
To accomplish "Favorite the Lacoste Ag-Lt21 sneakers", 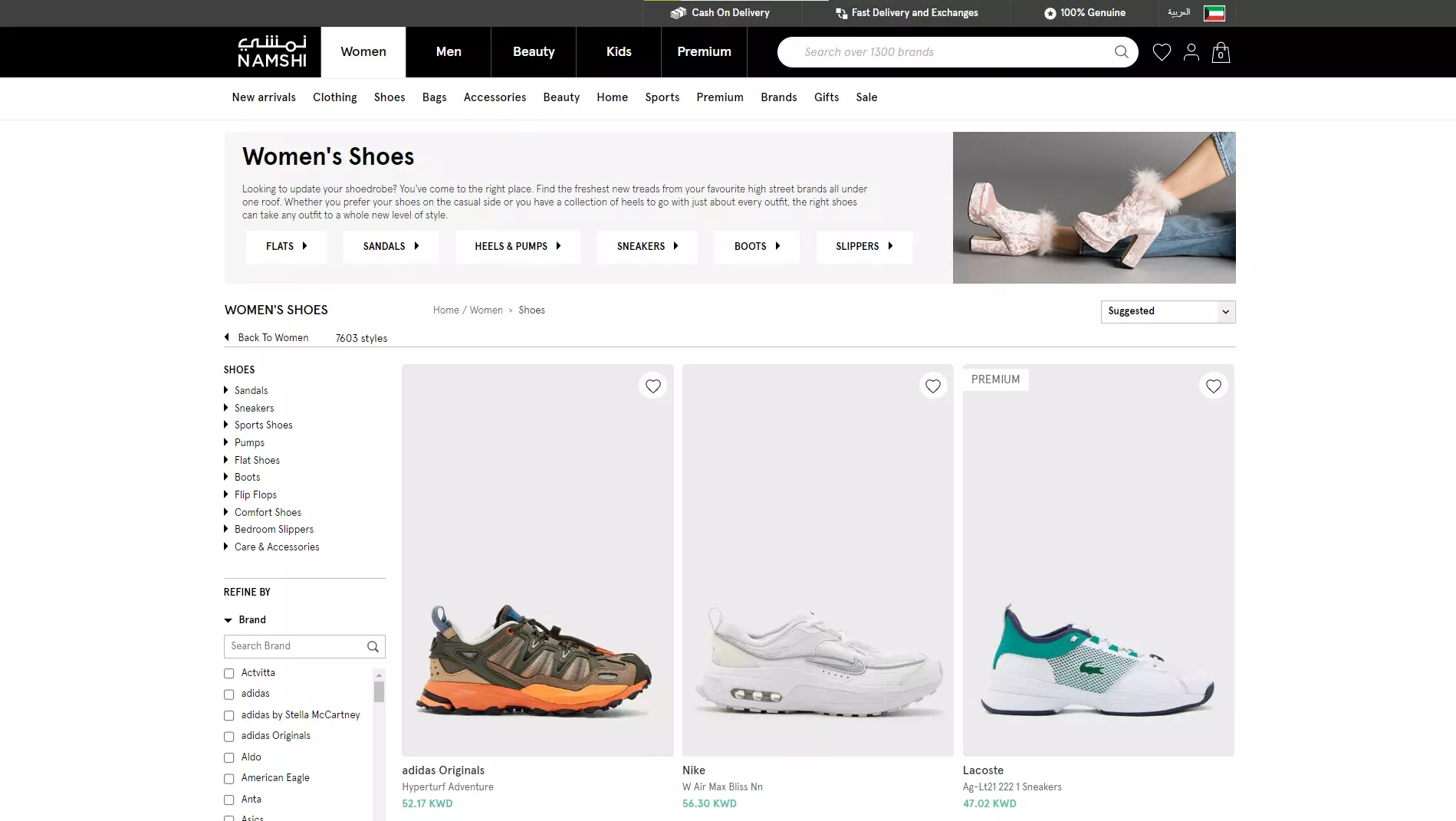I will tap(1214, 386).
